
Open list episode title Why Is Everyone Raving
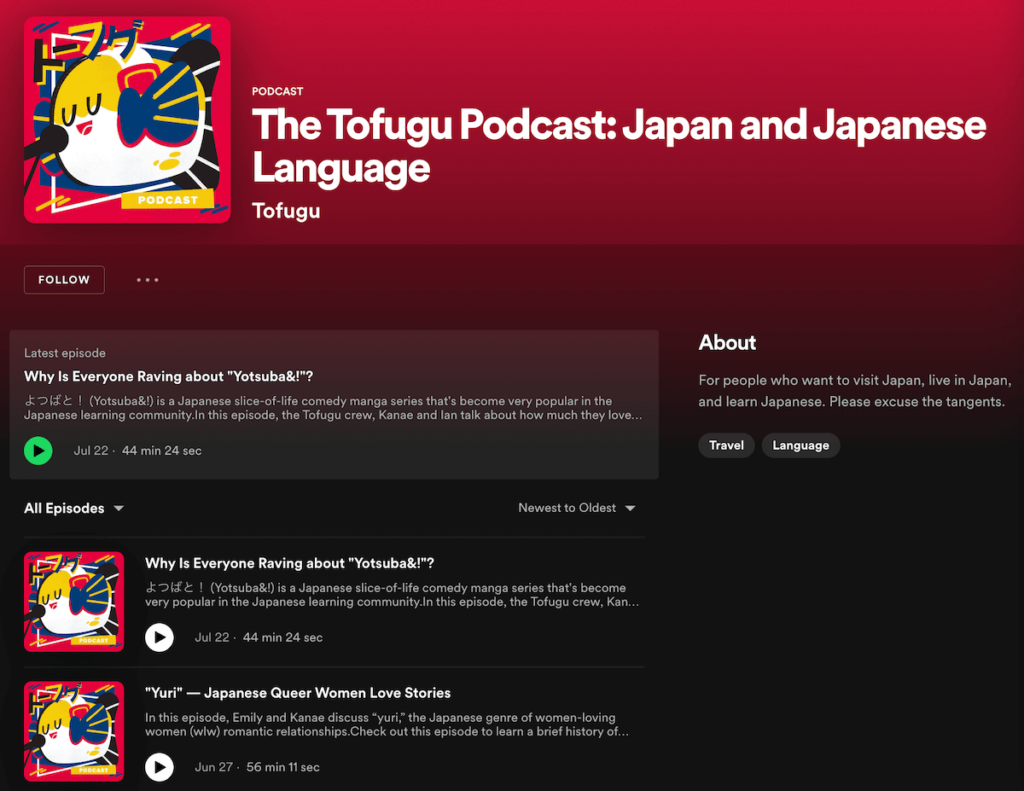coord(289,563)
